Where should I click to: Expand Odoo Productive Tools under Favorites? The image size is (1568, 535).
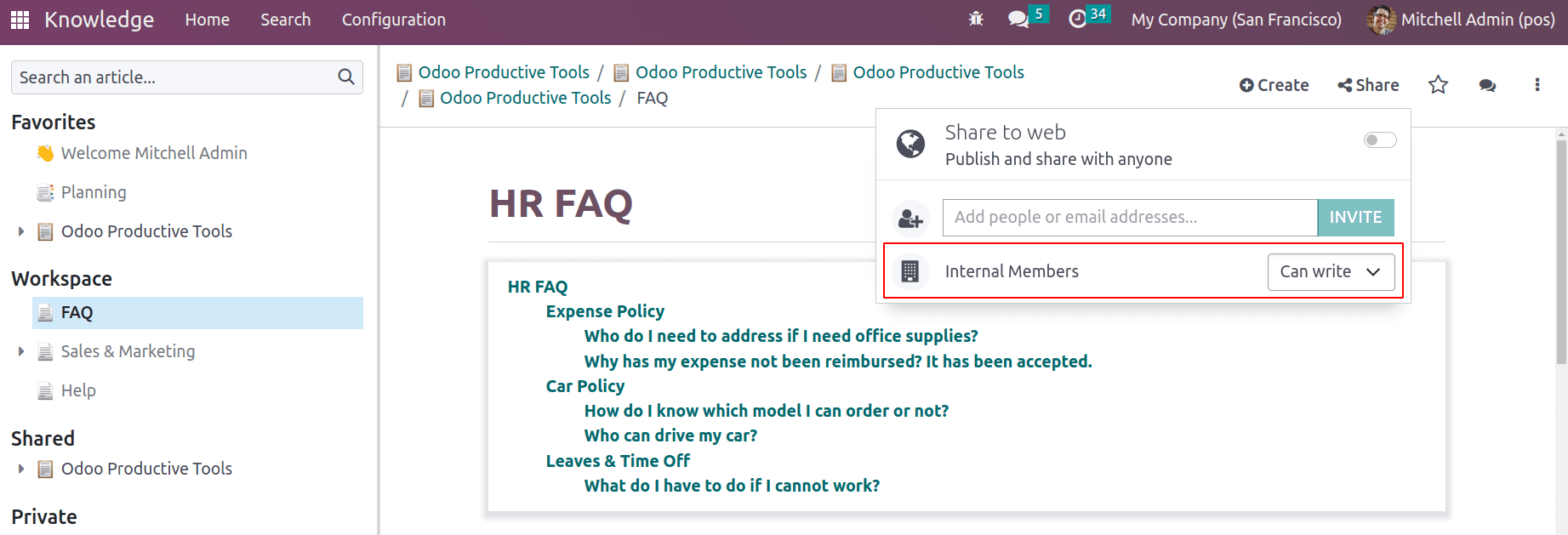[21, 231]
